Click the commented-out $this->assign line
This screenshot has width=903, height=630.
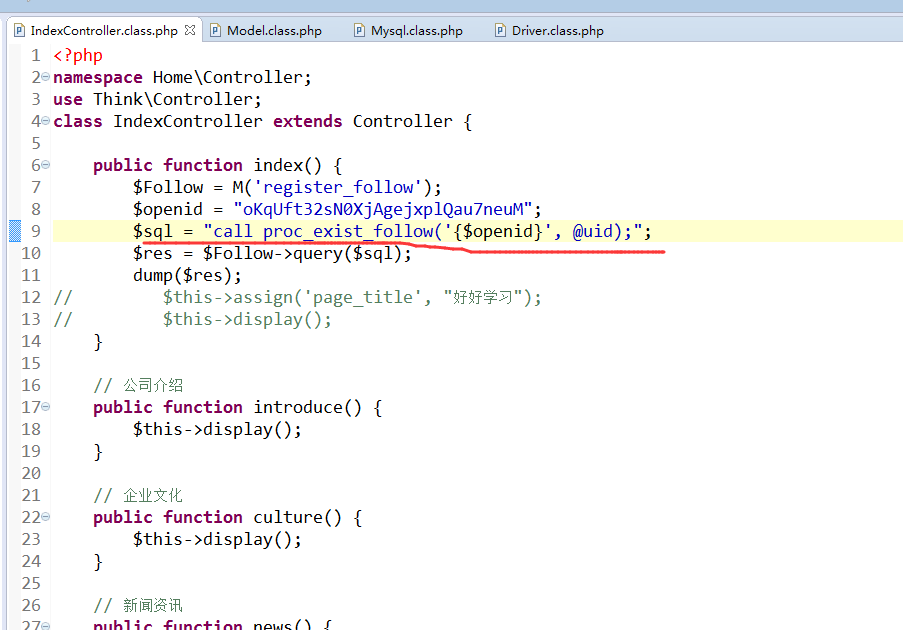[351, 298]
